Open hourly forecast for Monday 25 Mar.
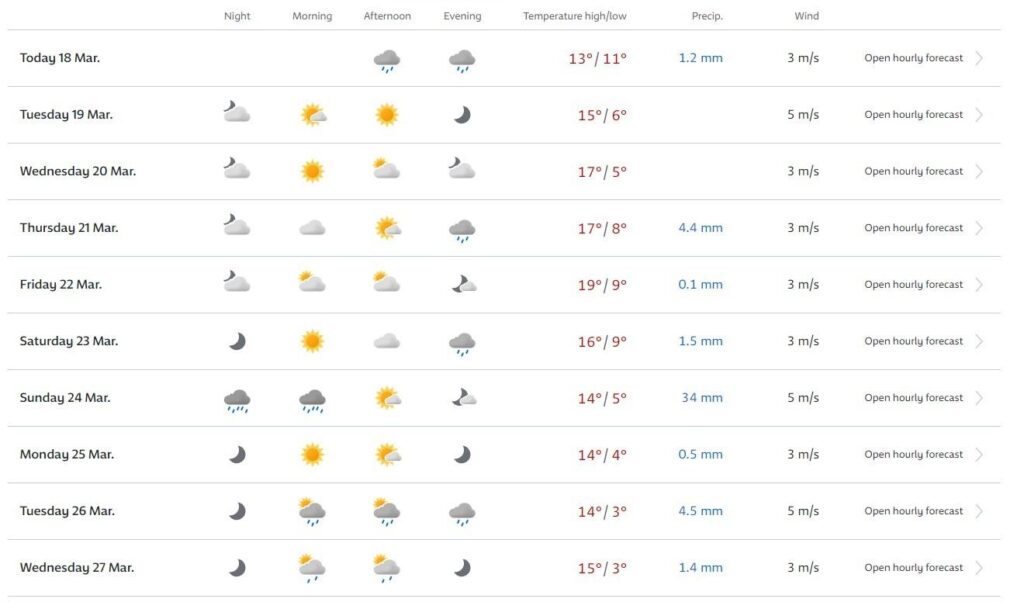The height and width of the screenshot is (602, 1024). [x=913, y=455]
